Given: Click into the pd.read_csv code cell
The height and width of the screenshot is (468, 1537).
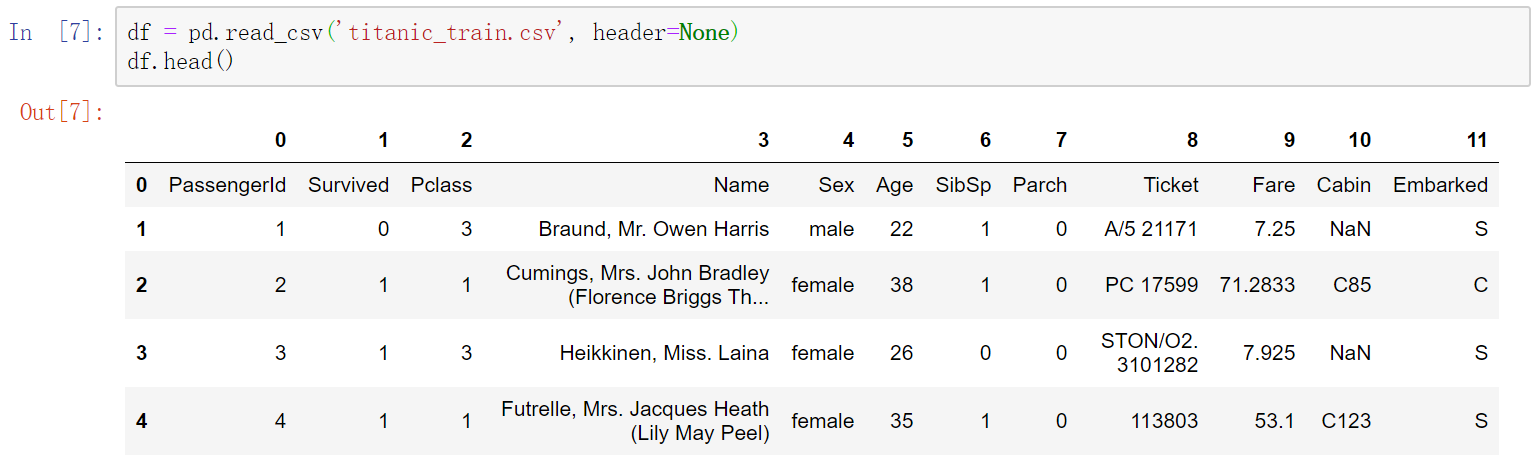Looking at the screenshot, I should tap(820, 47).
